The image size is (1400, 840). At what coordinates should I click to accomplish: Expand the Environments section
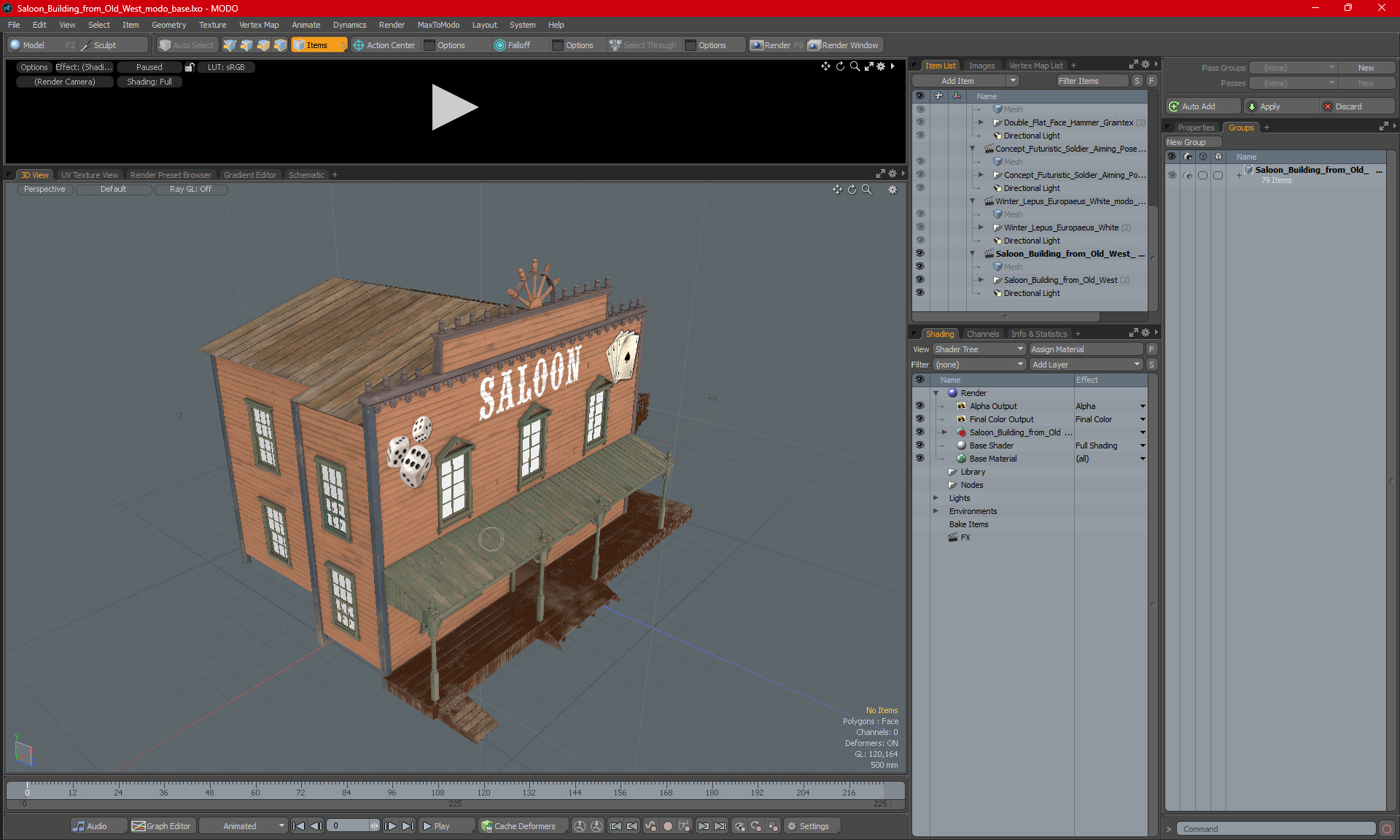[936, 511]
